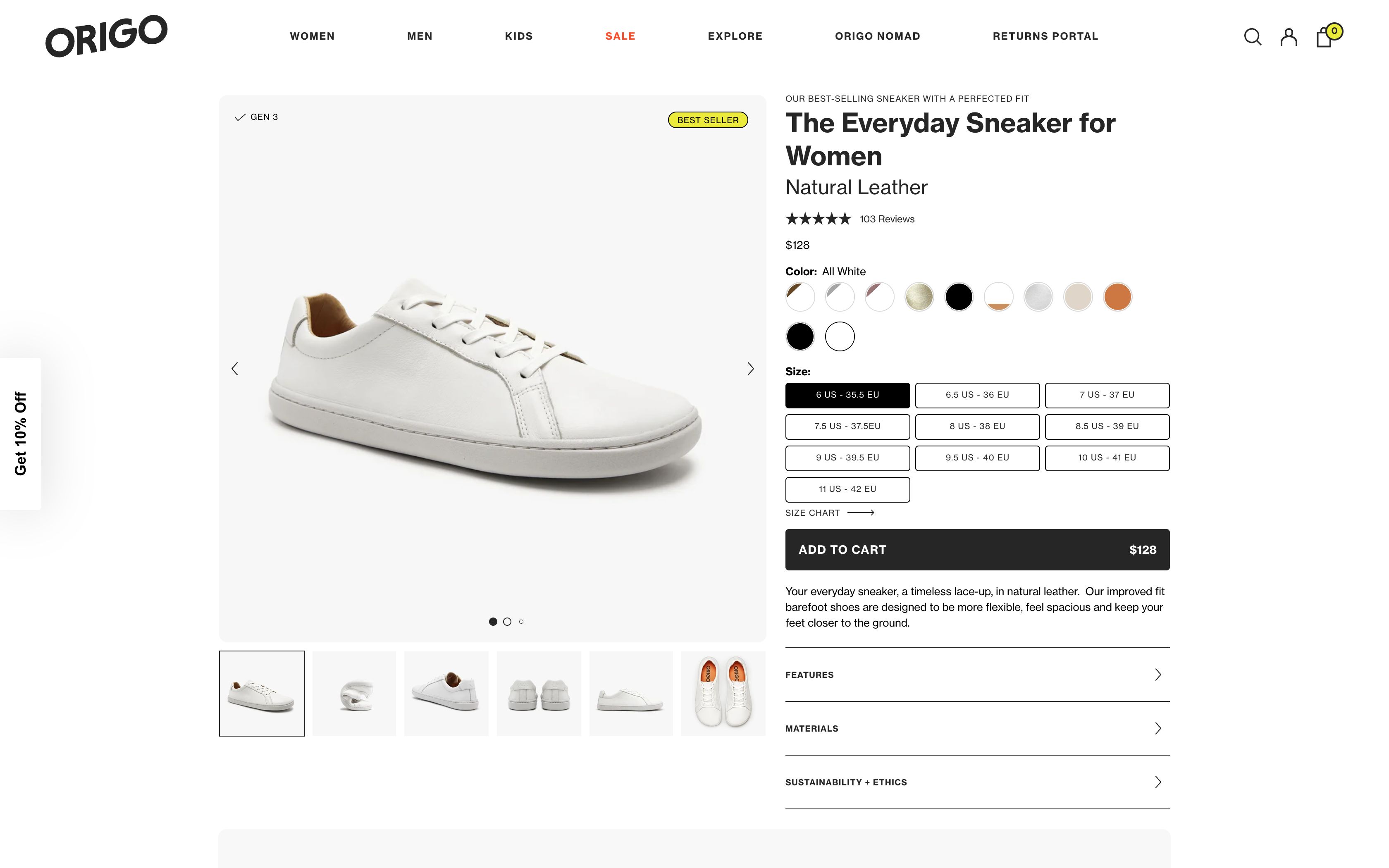Open the account icon
1389x868 pixels.
tap(1289, 37)
